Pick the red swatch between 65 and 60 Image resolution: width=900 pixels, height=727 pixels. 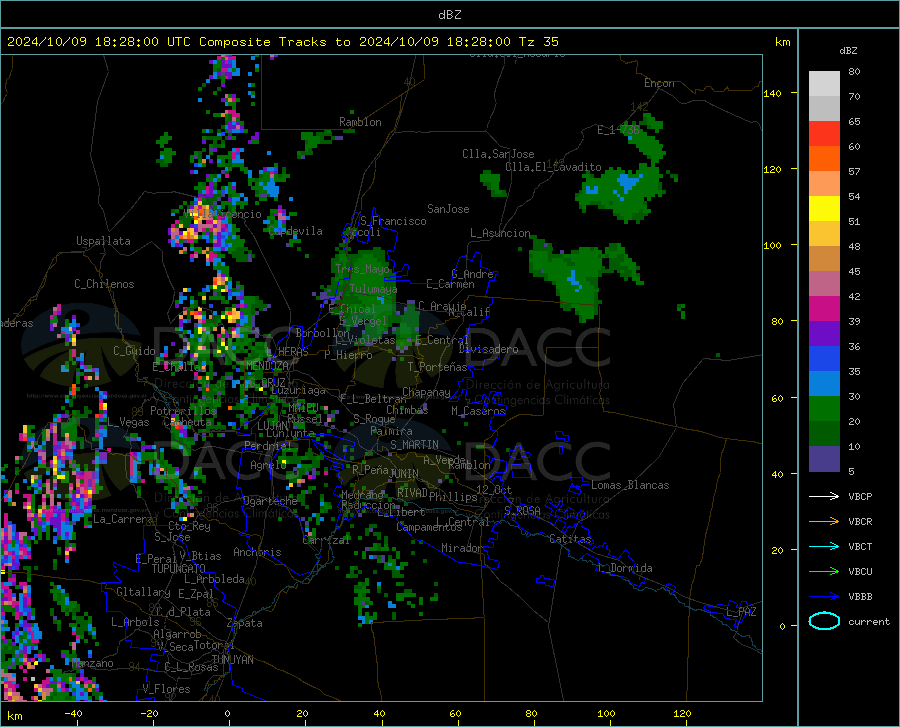[x=824, y=134]
